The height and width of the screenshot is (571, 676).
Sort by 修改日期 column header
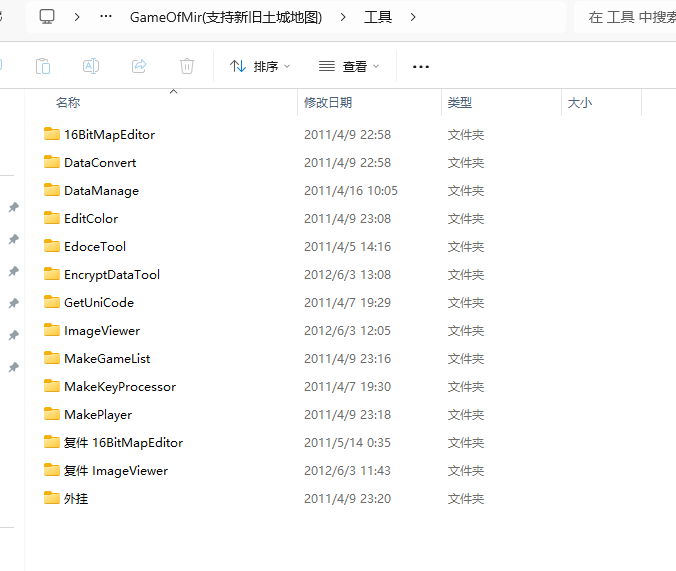(328, 103)
